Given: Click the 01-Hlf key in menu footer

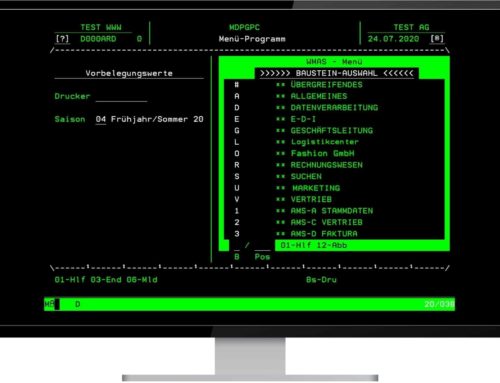Looking at the screenshot, I should [x=295, y=245].
